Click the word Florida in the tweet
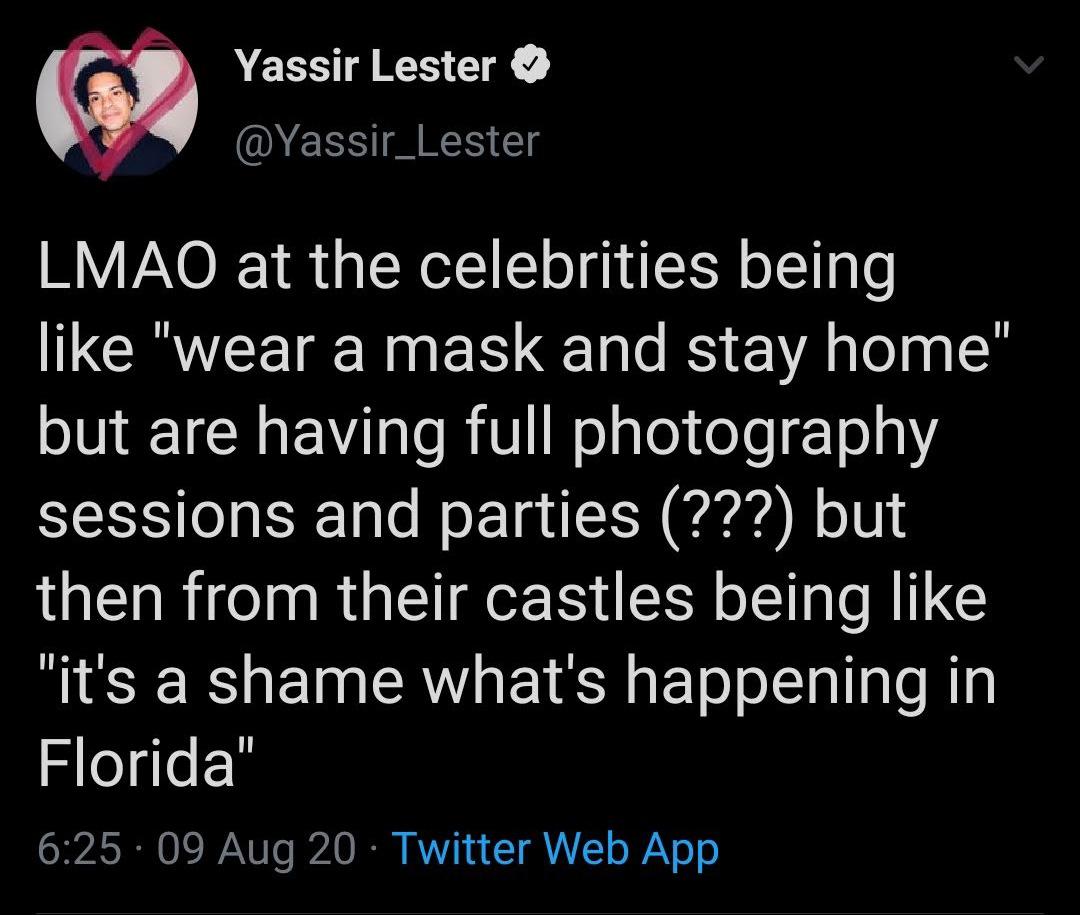Image resolution: width=1080 pixels, height=915 pixels. [x=136, y=763]
